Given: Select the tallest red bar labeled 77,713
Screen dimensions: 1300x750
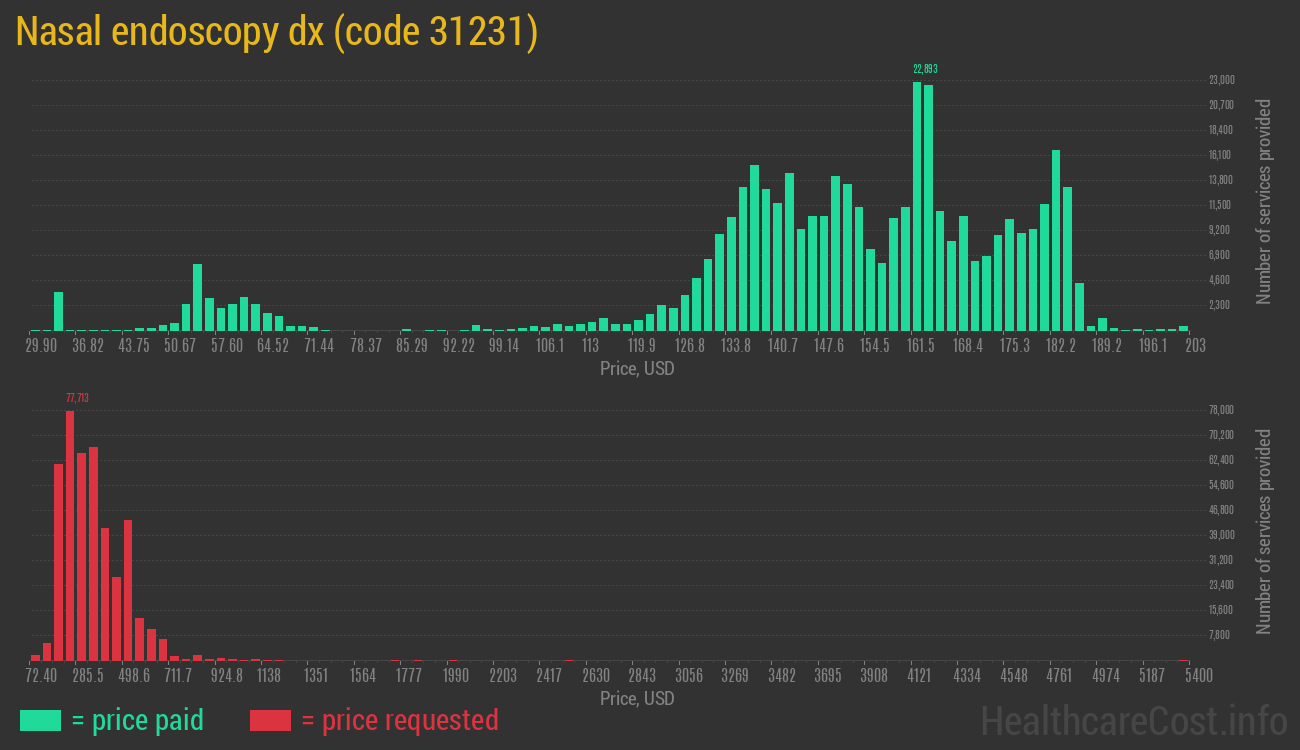Looking at the screenshot, I should (x=70, y=535).
